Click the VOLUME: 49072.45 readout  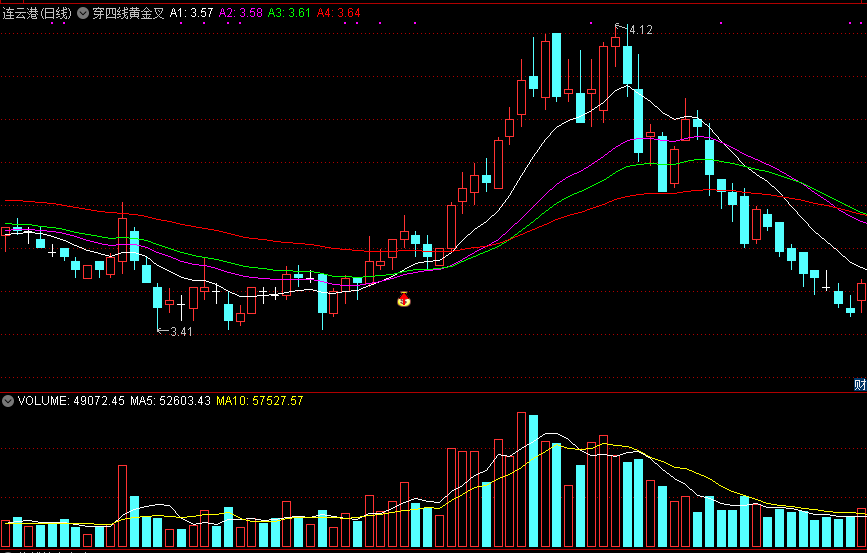coord(71,401)
